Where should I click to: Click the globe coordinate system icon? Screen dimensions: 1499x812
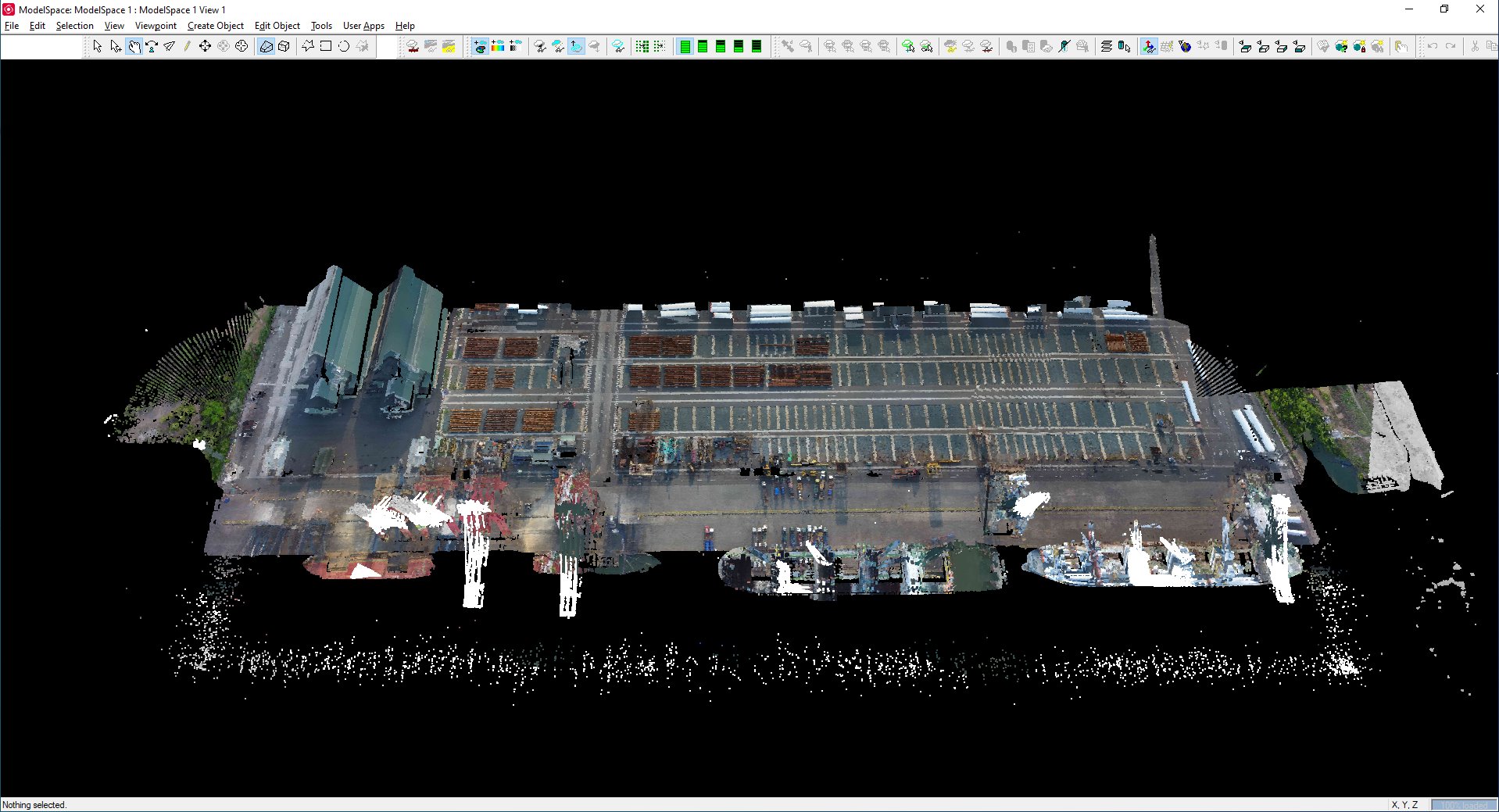pyautogui.click(x=1185, y=46)
